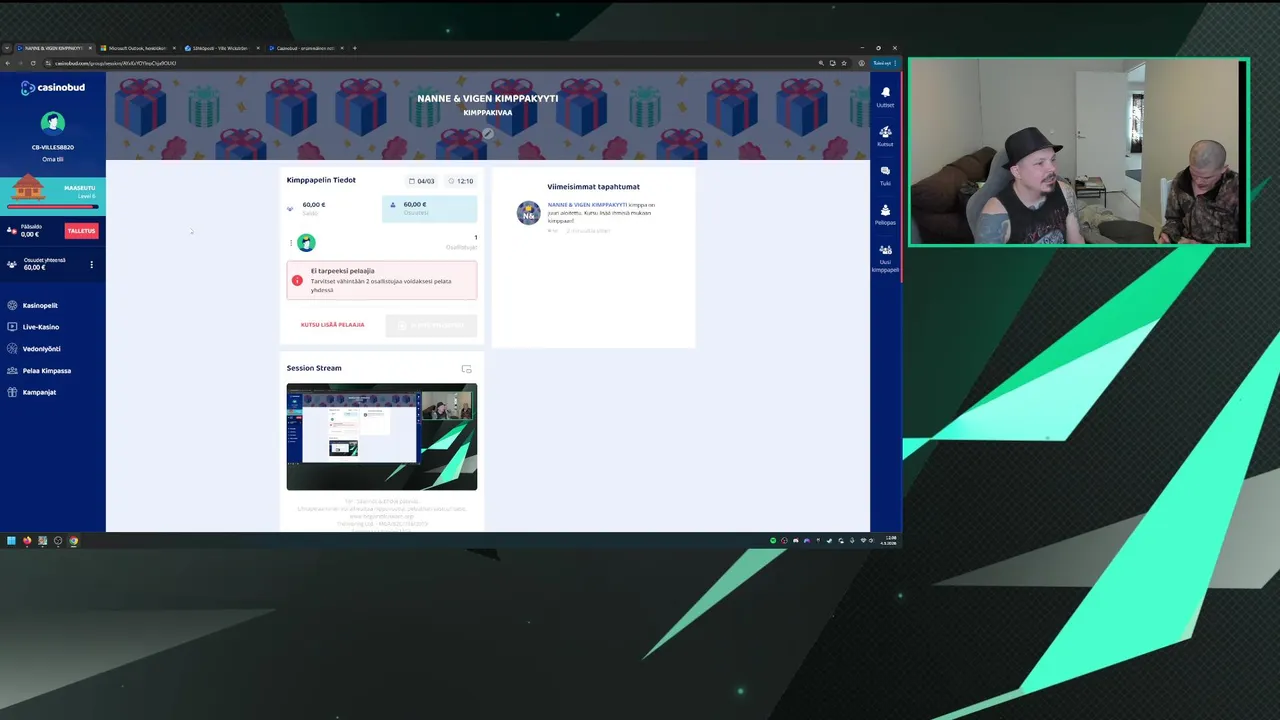Pop out the Session Stream window
The width and height of the screenshot is (1280, 720).
[466, 369]
